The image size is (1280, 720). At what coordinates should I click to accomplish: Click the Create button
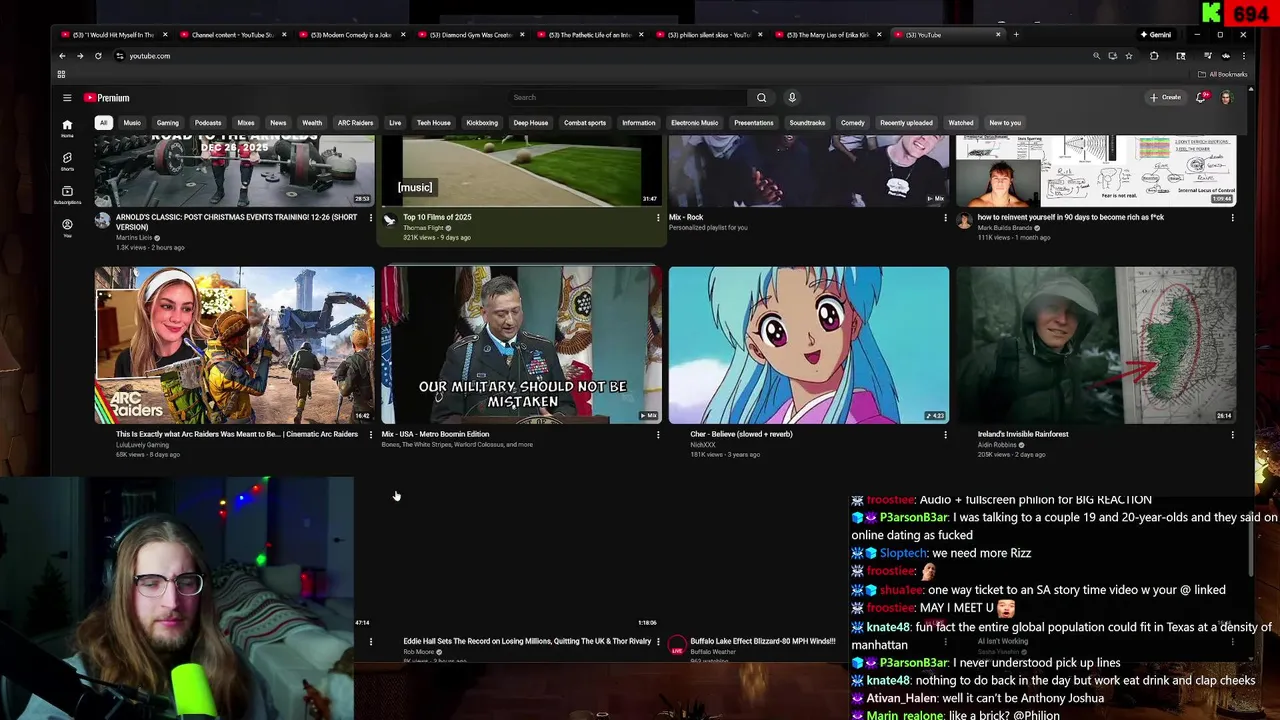coord(1165,98)
